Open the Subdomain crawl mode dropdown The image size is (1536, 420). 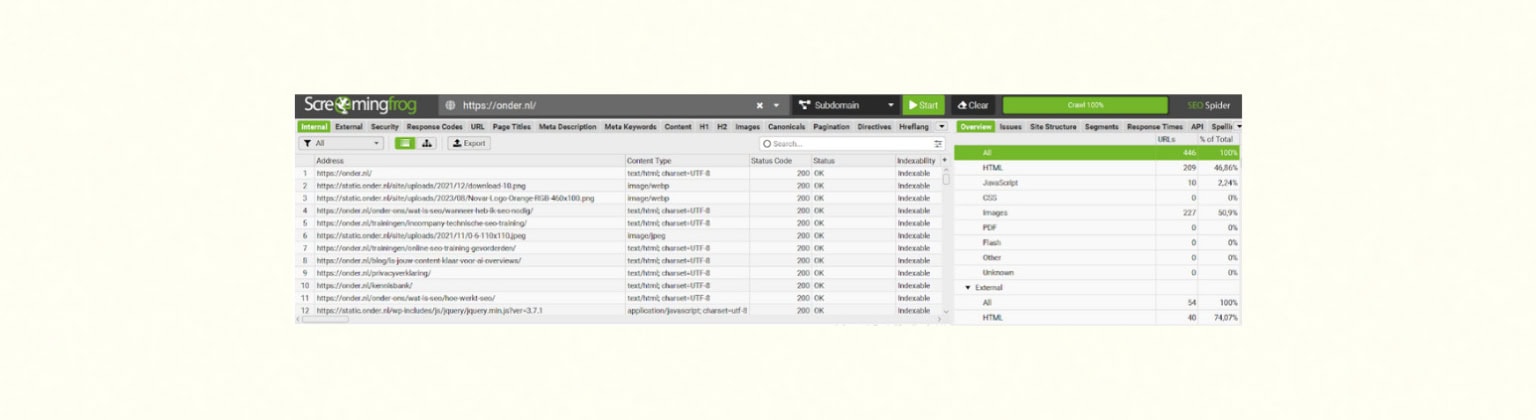pyautogui.click(x=846, y=105)
